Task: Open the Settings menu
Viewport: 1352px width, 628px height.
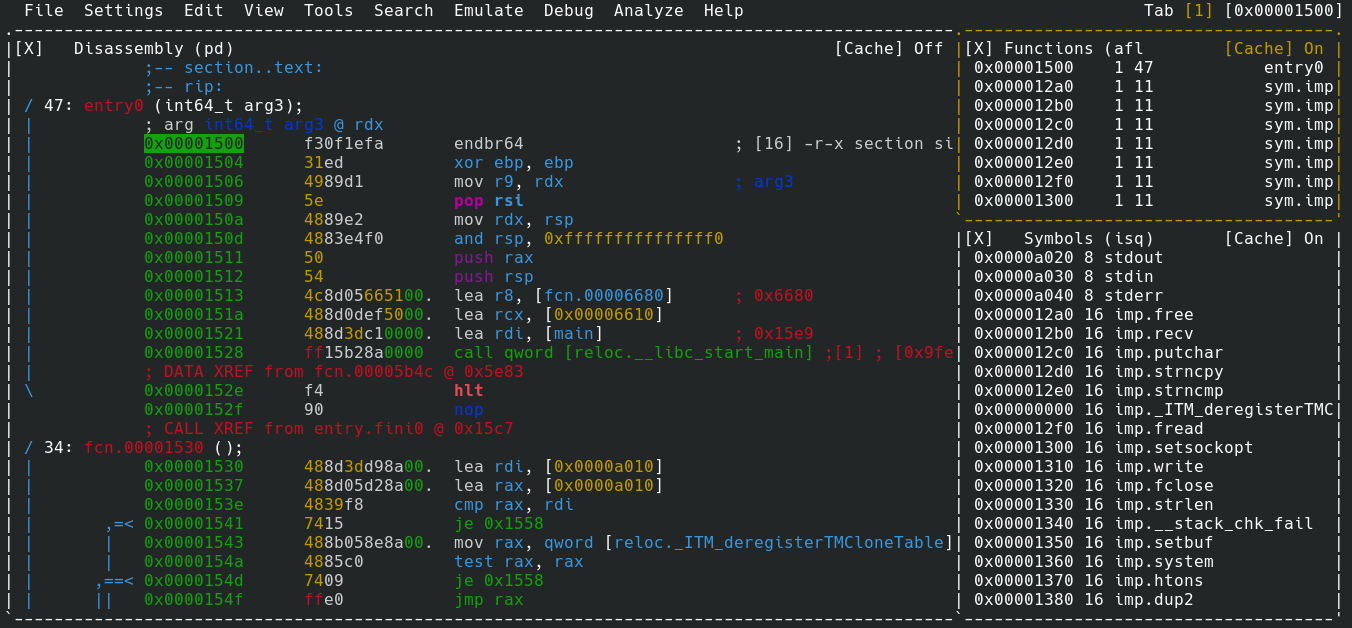Action: point(123,11)
